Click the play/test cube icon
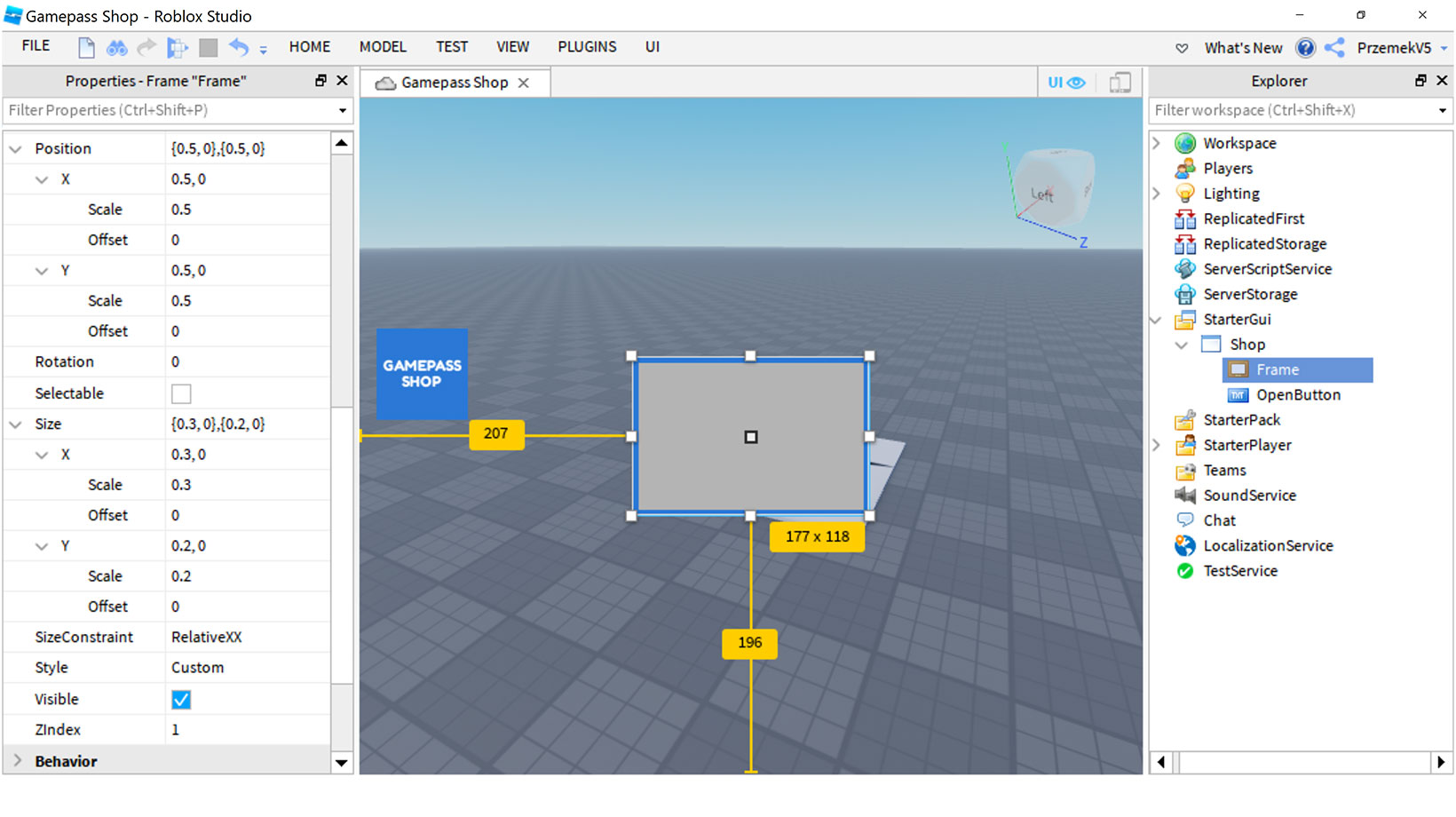Viewport: 1456px width, 817px height. 178,47
